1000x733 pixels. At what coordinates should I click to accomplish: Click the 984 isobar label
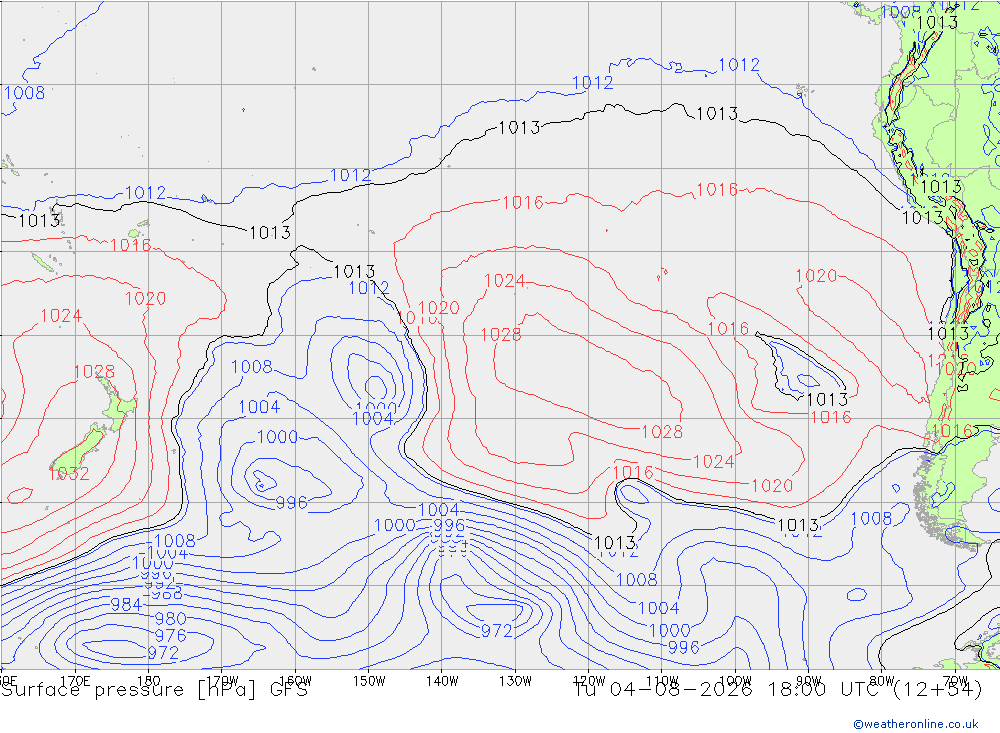pyautogui.click(x=126, y=604)
